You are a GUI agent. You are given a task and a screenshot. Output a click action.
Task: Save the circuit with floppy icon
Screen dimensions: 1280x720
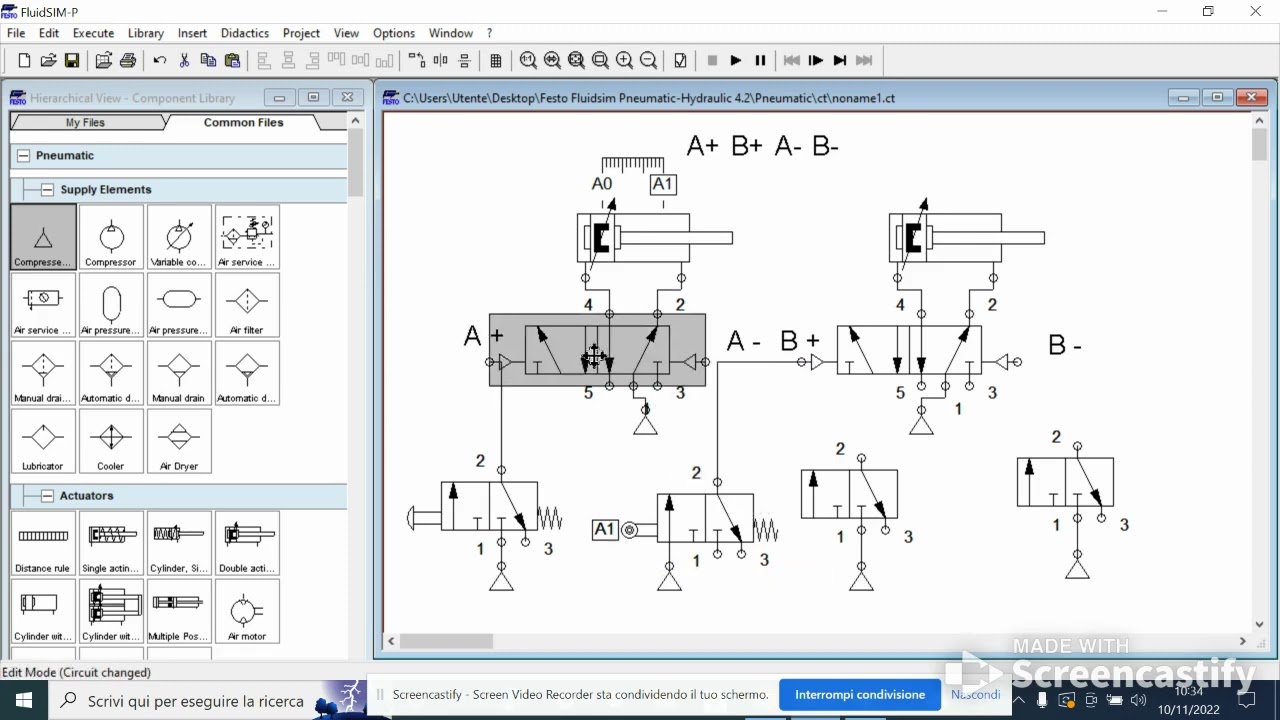click(x=72, y=61)
